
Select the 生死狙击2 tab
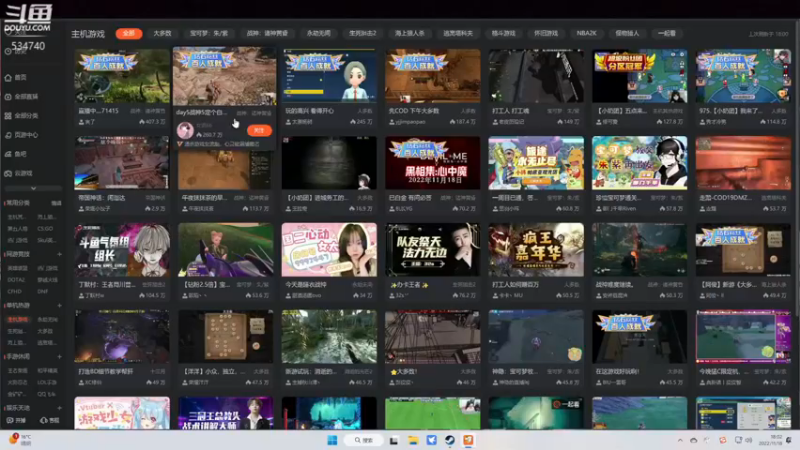[362, 34]
